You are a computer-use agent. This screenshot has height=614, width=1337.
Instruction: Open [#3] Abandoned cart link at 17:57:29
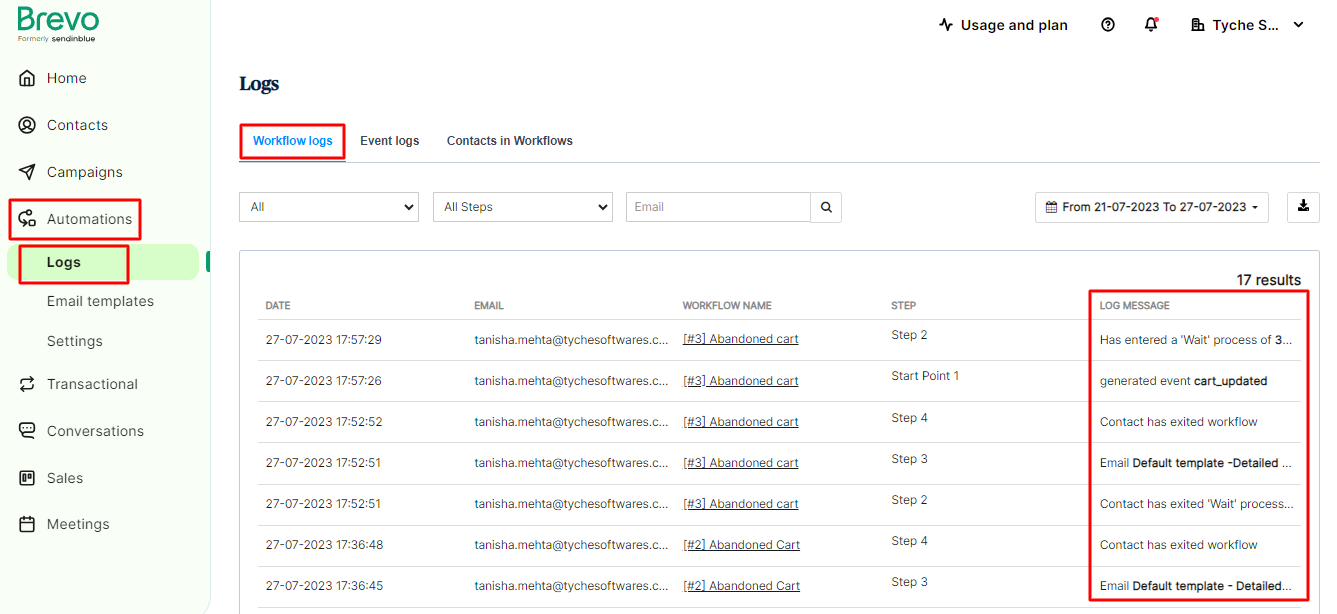pos(740,339)
